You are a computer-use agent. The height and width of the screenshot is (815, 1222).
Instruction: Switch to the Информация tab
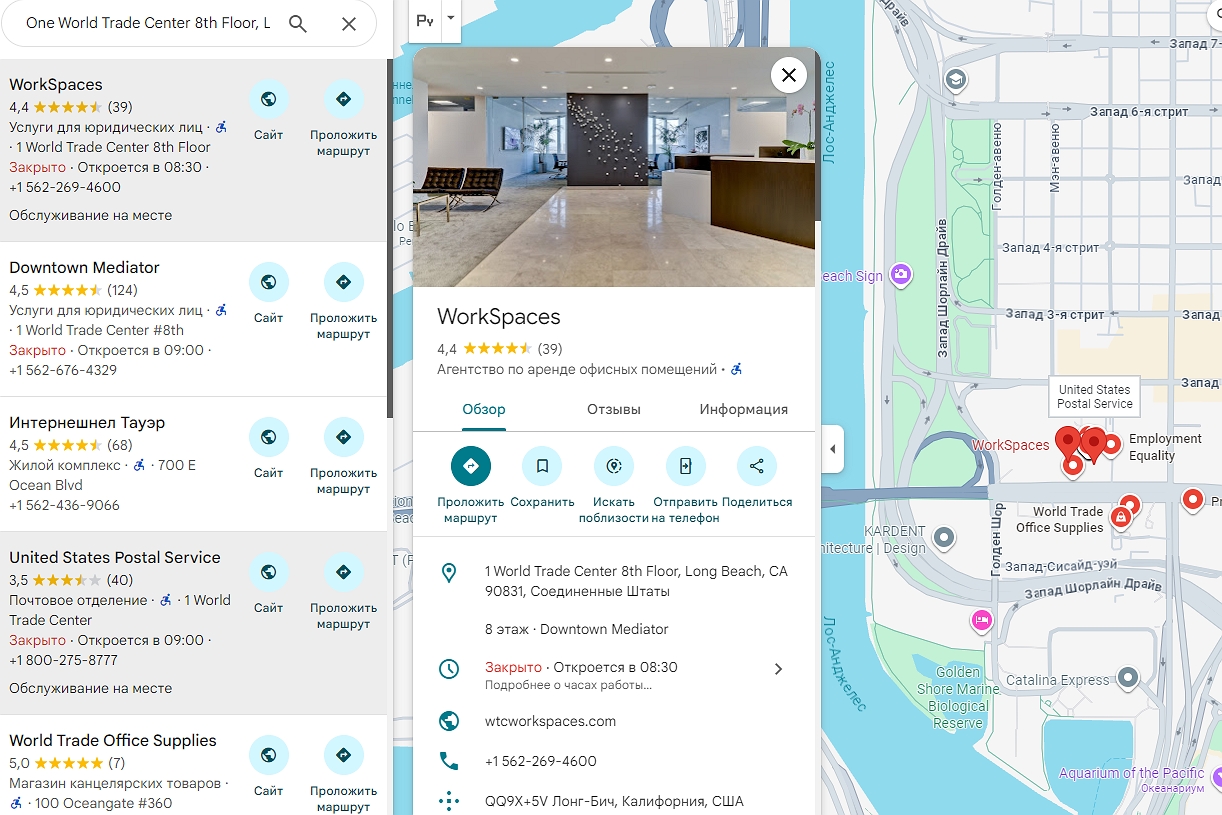pyautogui.click(x=743, y=409)
